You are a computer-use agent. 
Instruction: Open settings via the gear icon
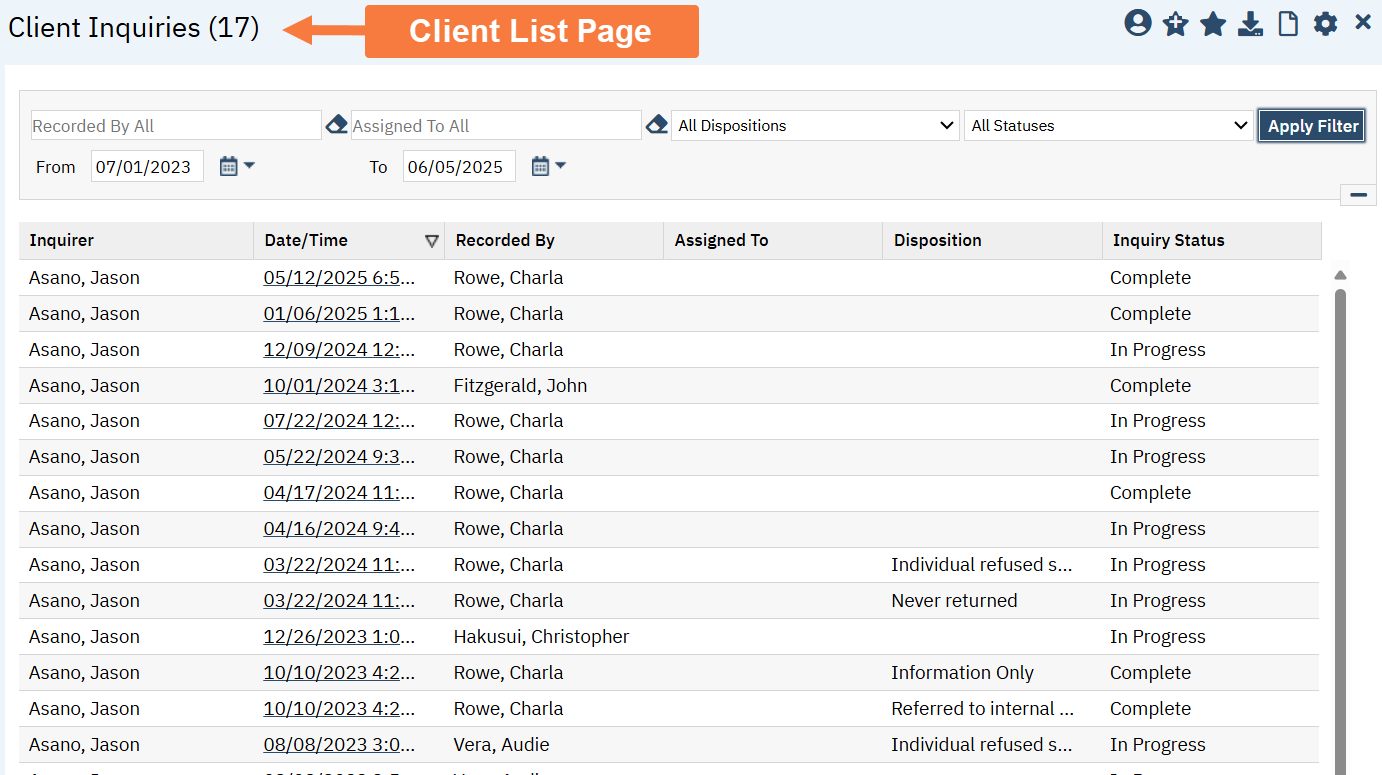tap(1325, 22)
